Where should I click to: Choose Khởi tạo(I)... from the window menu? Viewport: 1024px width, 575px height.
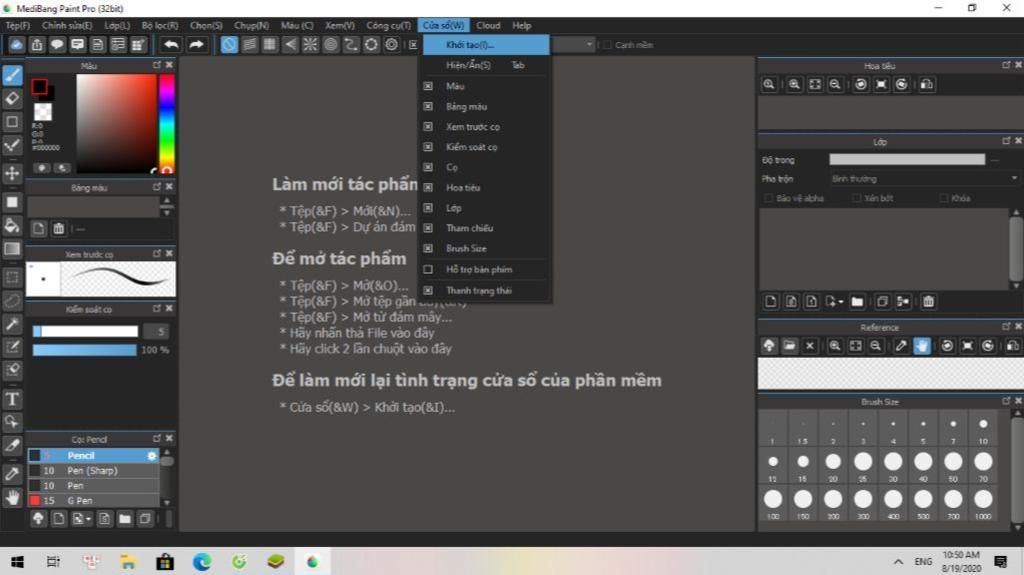click(470, 45)
